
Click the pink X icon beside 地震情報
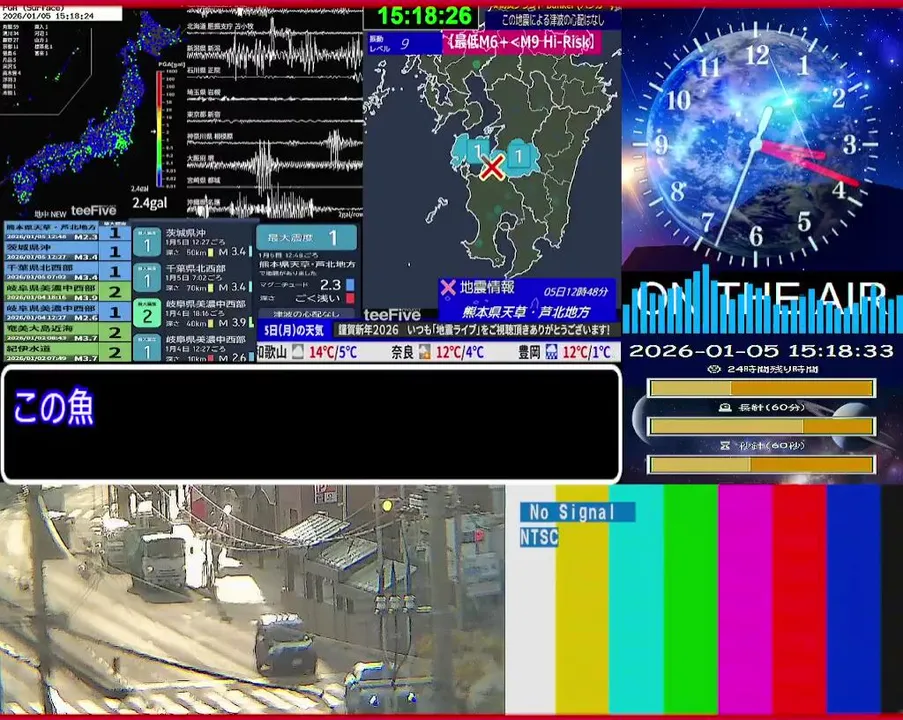point(447,287)
